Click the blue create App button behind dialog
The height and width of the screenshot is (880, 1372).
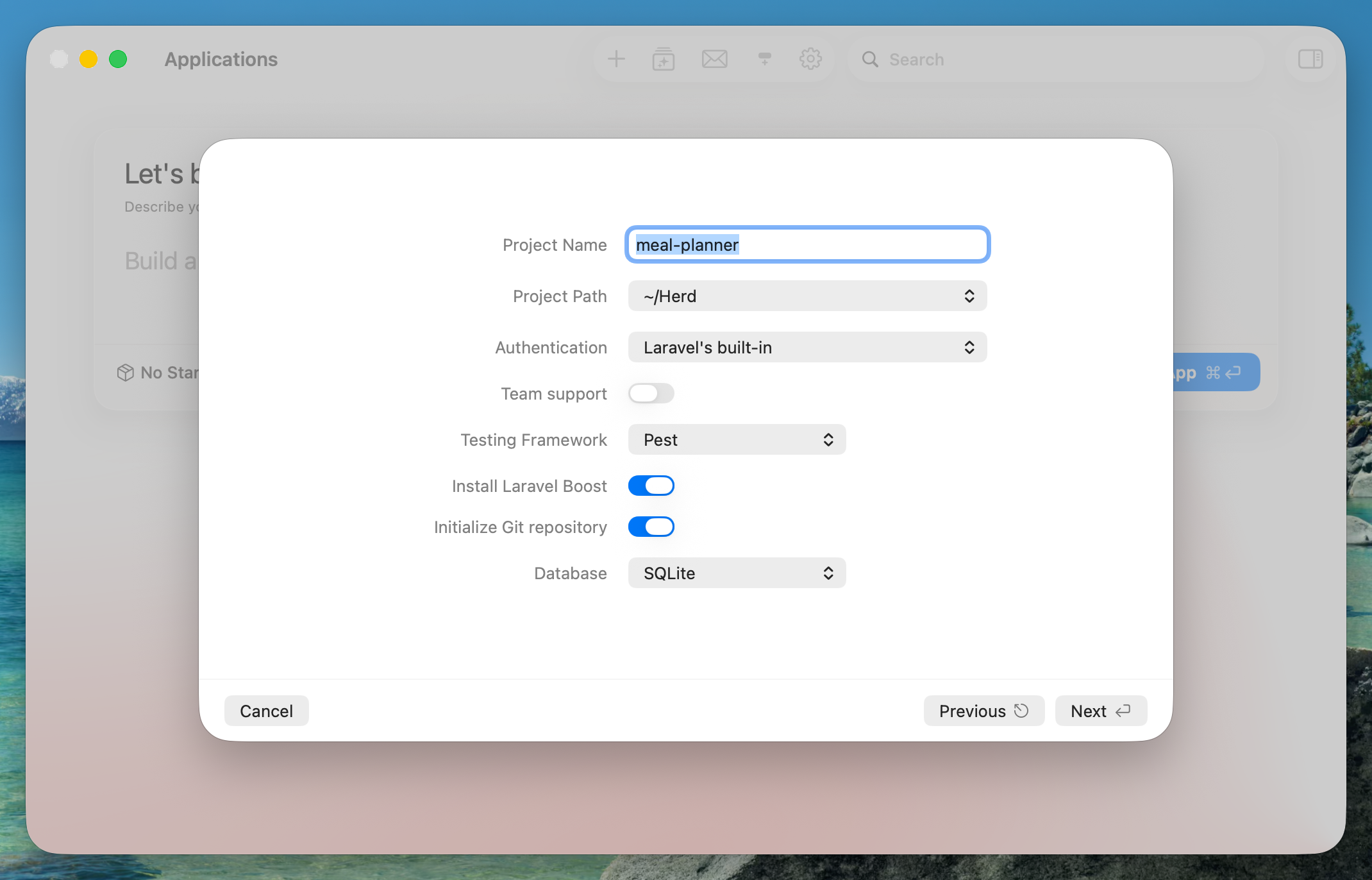(1216, 372)
